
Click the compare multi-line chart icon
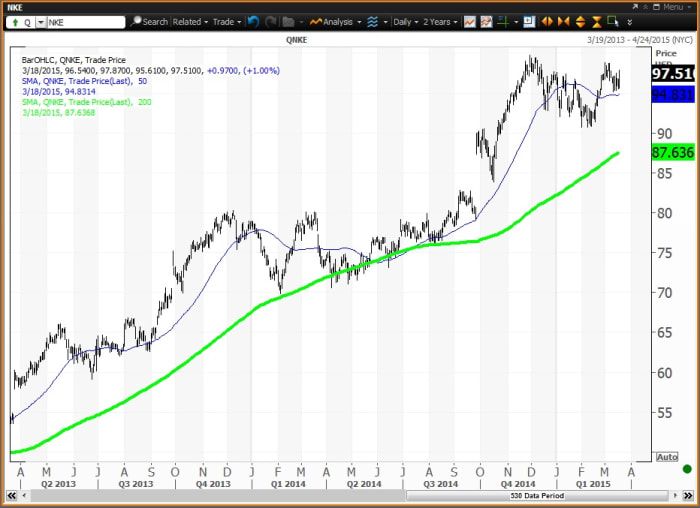pyautogui.click(x=486, y=22)
